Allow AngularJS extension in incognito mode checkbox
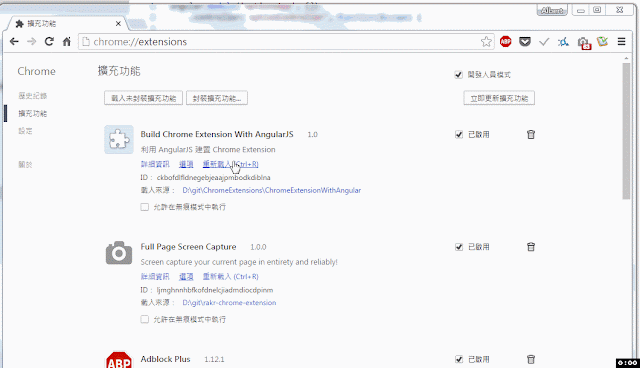 point(144,207)
